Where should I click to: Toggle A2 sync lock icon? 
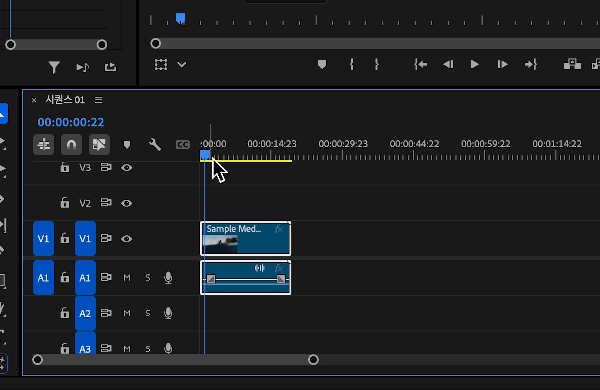click(106, 313)
